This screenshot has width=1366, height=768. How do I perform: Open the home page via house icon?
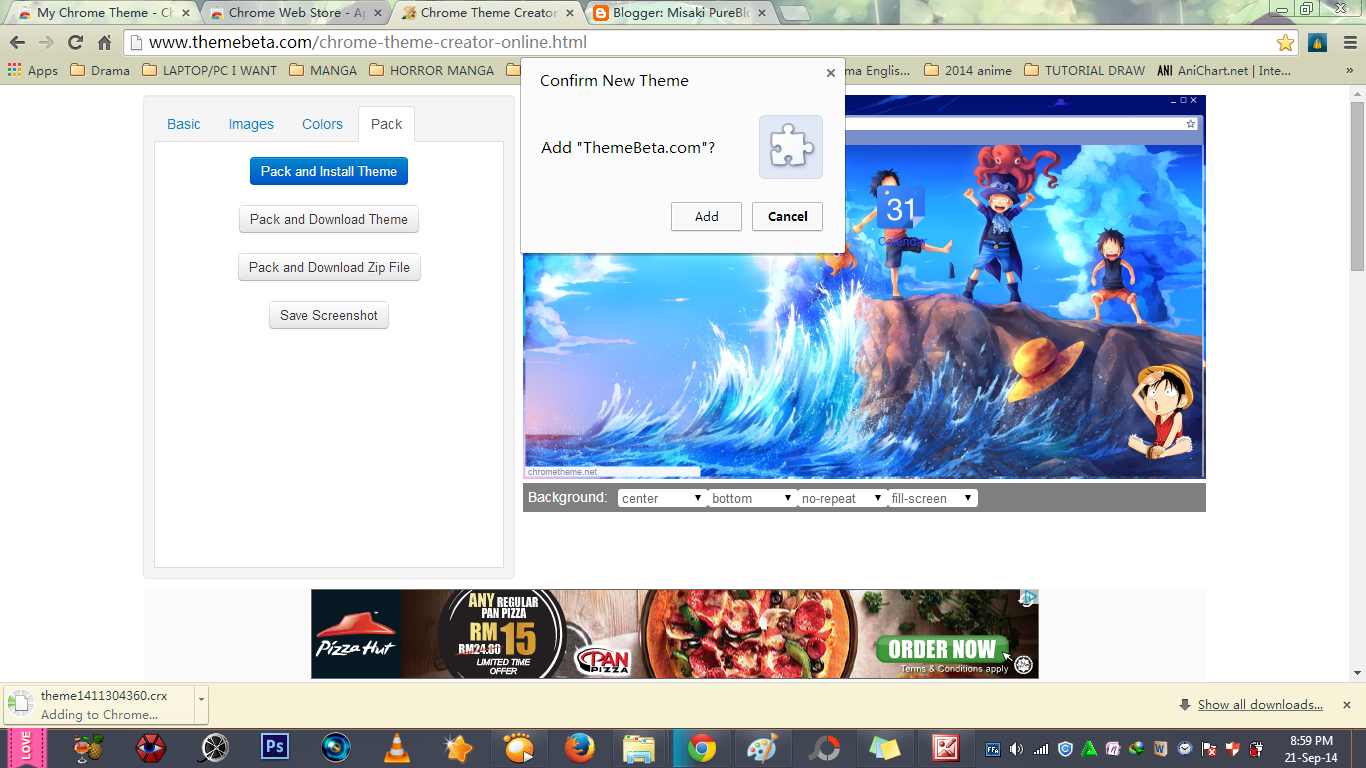tap(104, 43)
